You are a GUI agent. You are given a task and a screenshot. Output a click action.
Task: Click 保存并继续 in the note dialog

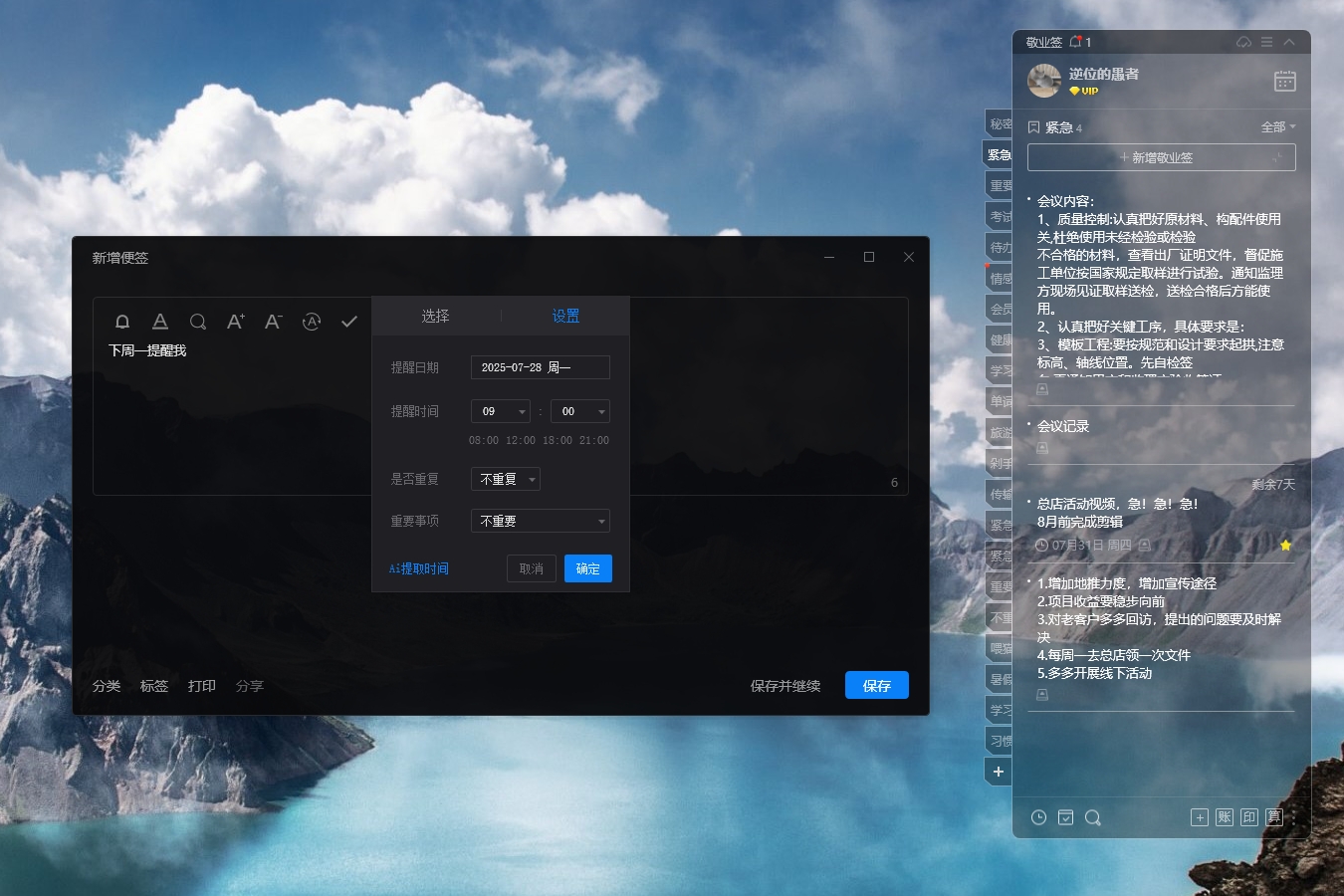point(785,686)
